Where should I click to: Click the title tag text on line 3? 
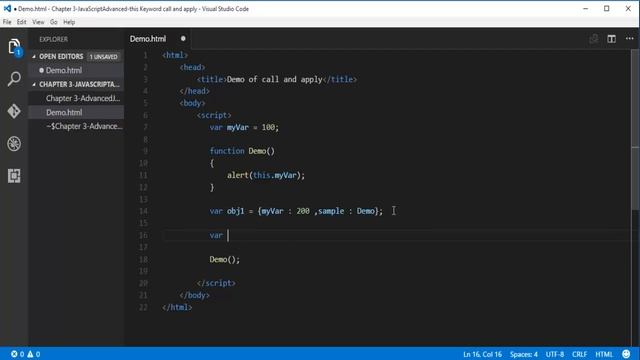(276, 79)
